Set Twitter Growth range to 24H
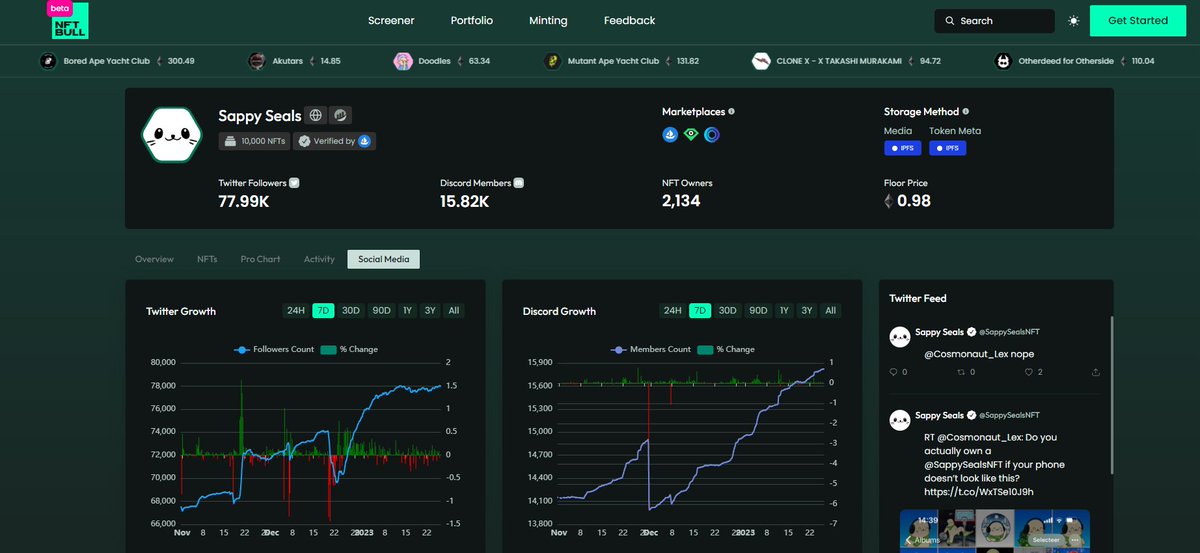This screenshot has height=553, width=1200. (296, 311)
